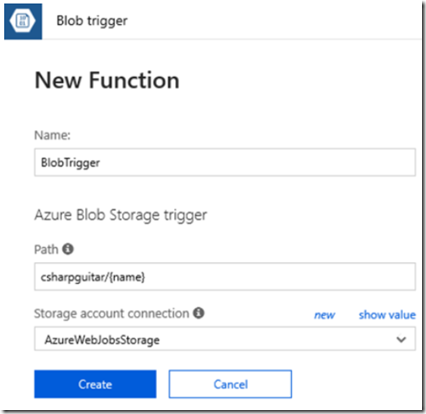Screen dimensions: 426x414
Task: Expand the dropdown using the chevron arrow
Action: click(401, 340)
